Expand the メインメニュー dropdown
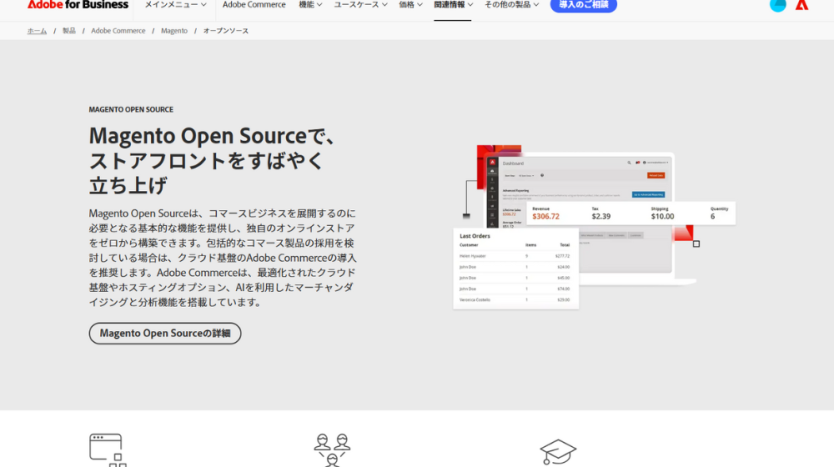834x467 pixels. 175,5
